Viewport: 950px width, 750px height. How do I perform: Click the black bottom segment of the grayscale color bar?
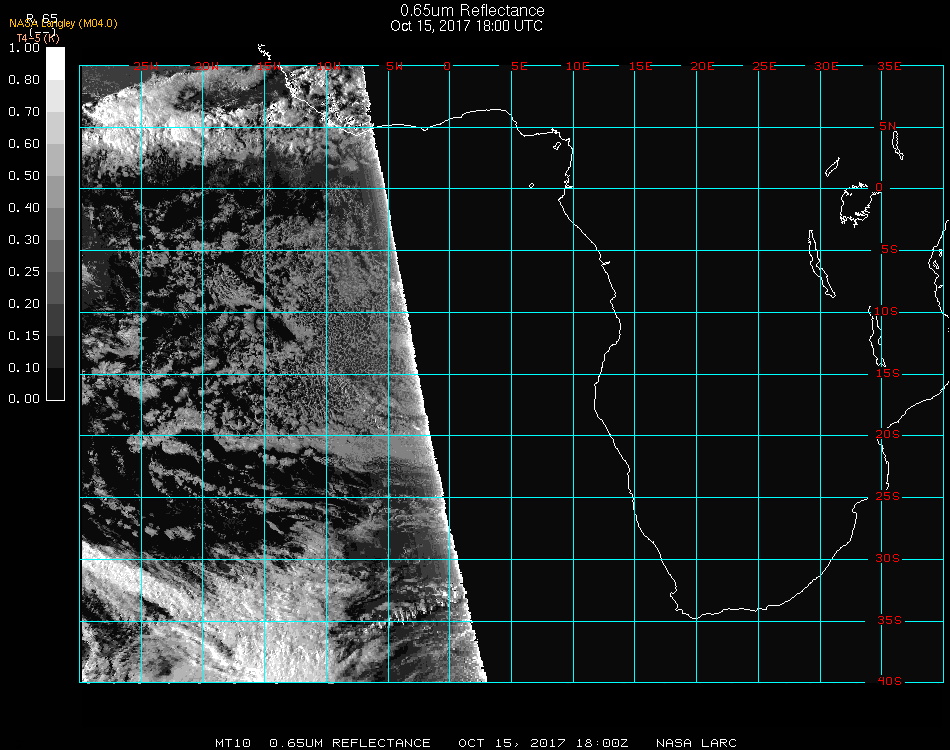(x=55, y=384)
